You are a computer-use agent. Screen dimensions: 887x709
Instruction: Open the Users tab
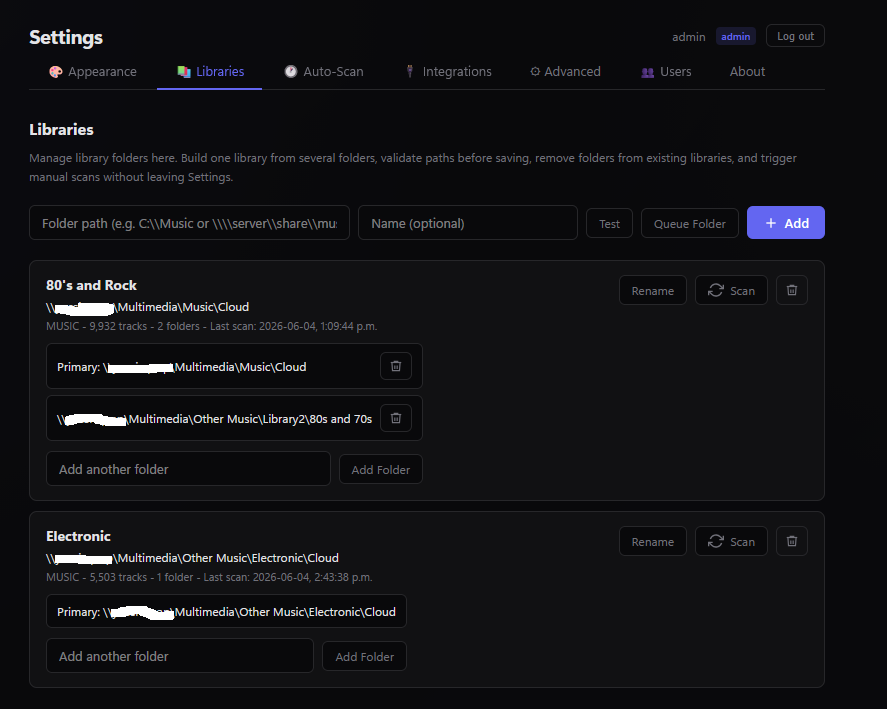pos(666,72)
